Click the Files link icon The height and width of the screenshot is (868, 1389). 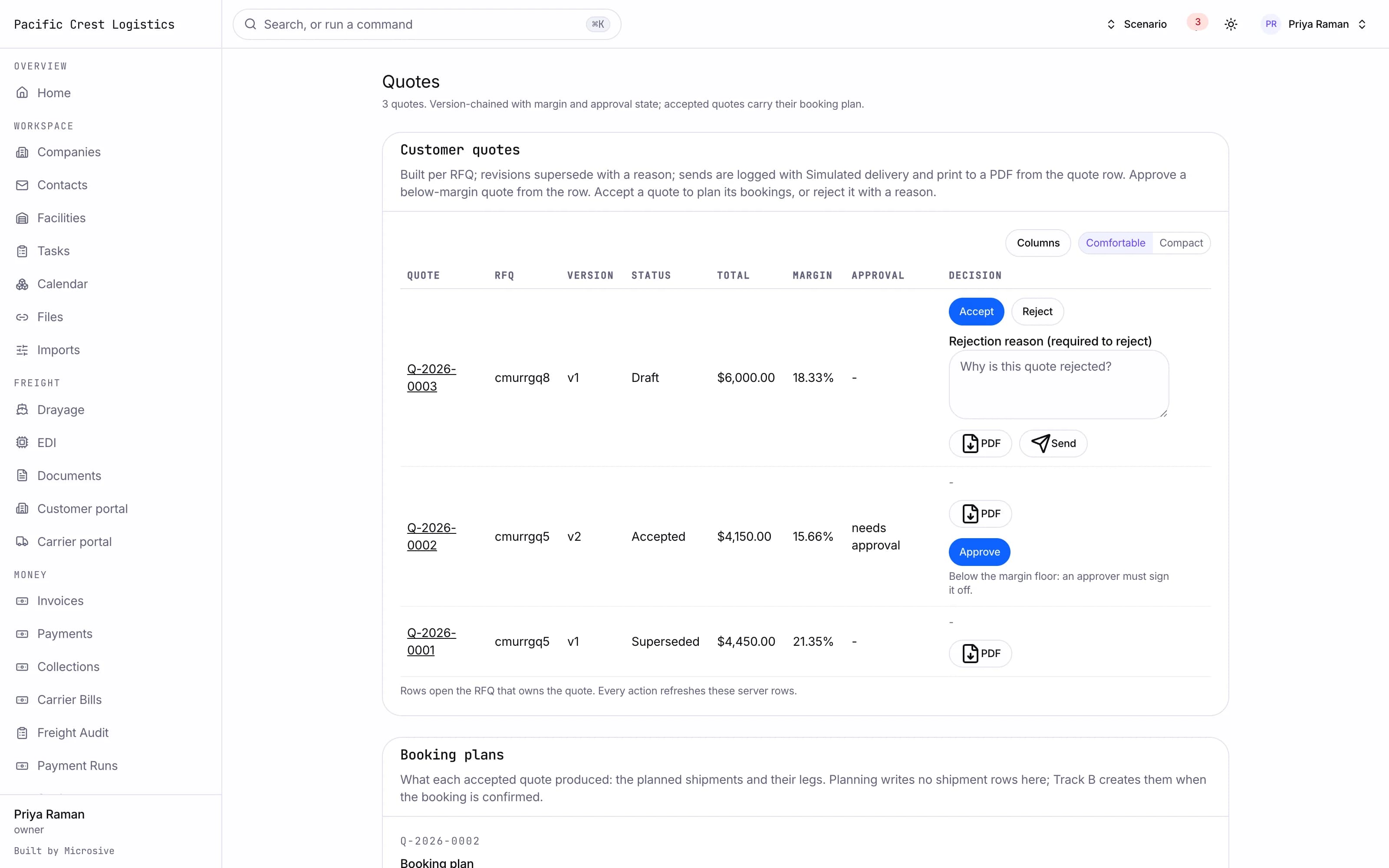pos(22,317)
